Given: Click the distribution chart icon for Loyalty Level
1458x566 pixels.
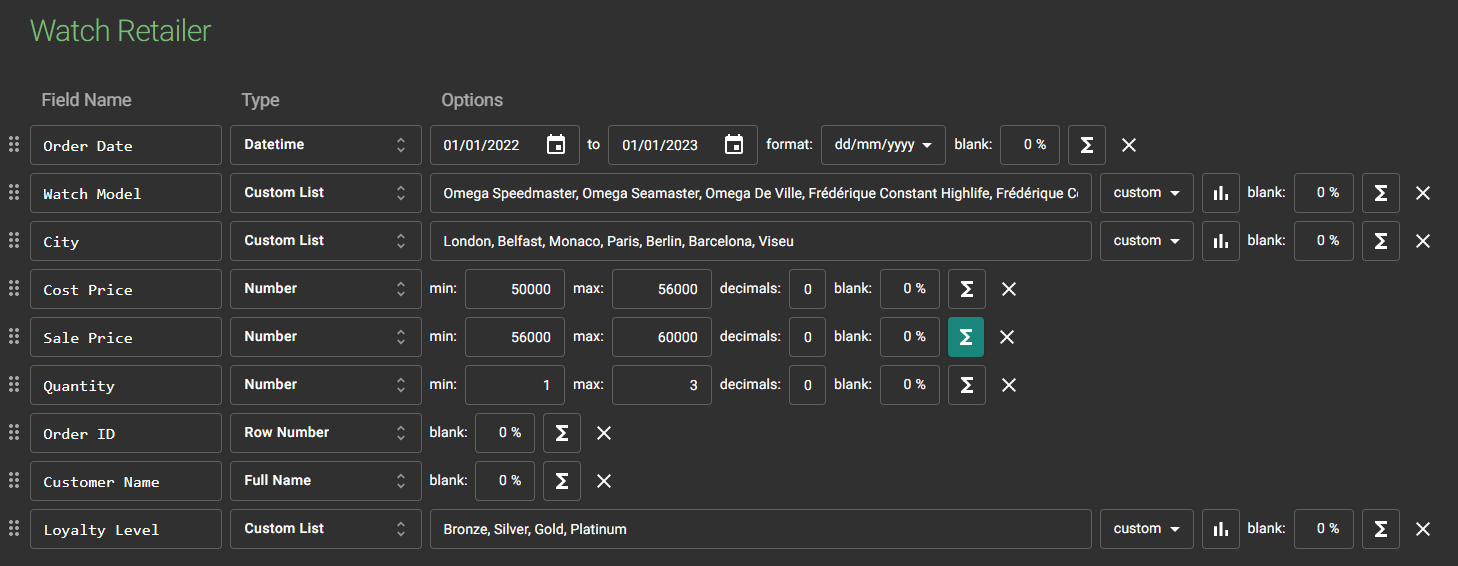Looking at the screenshot, I should pyautogui.click(x=1220, y=529).
